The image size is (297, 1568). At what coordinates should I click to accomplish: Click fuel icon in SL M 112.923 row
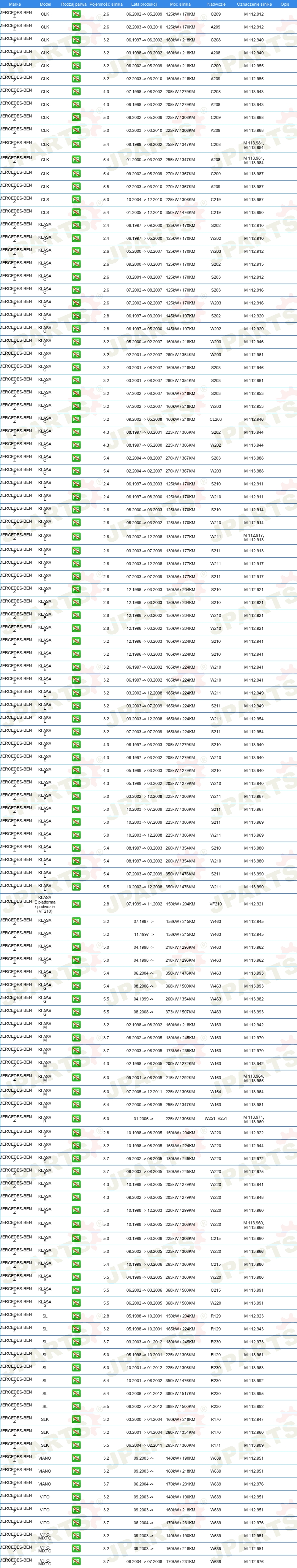click(x=76, y=1316)
